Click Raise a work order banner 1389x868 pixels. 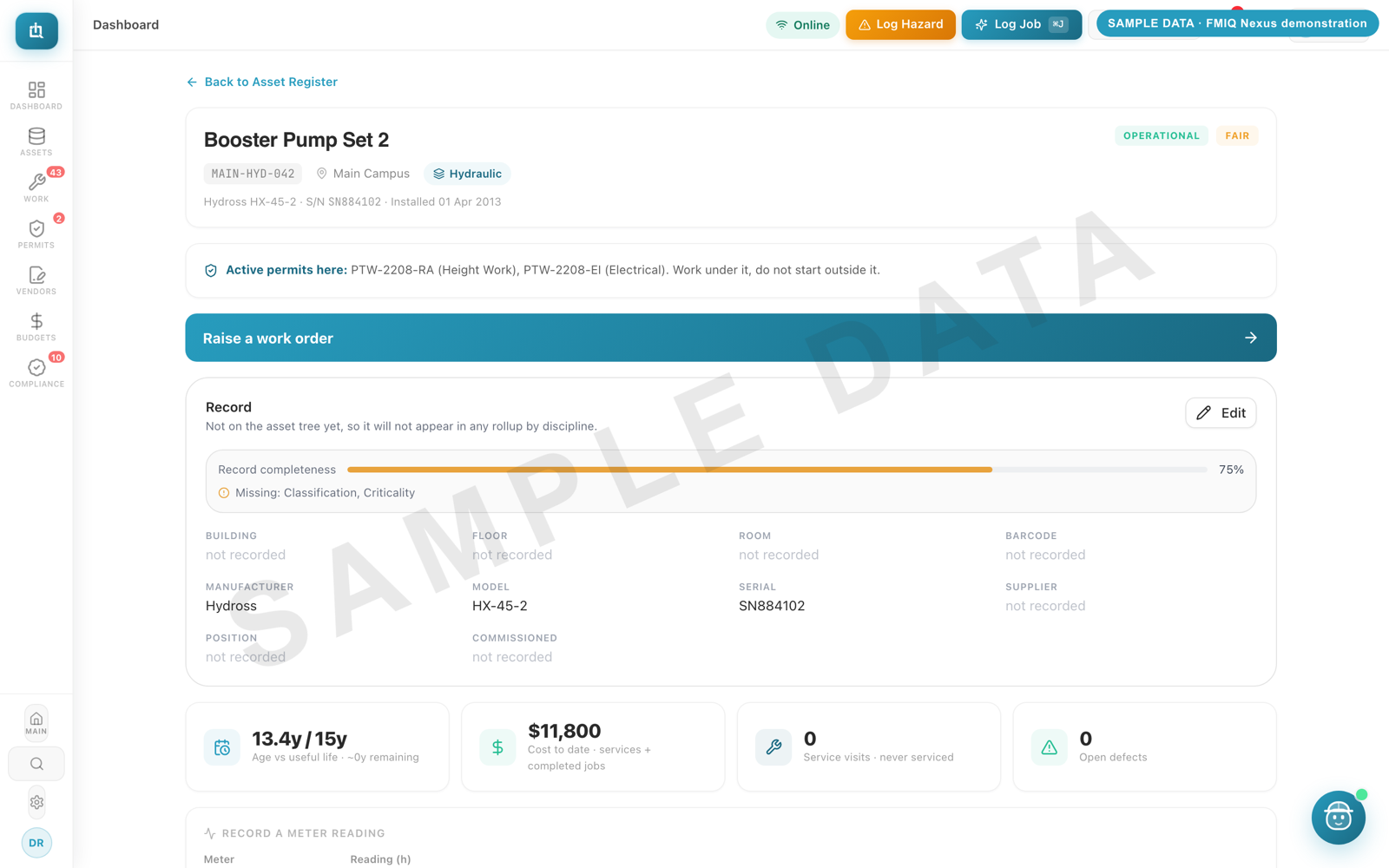click(x=731, y=338)
